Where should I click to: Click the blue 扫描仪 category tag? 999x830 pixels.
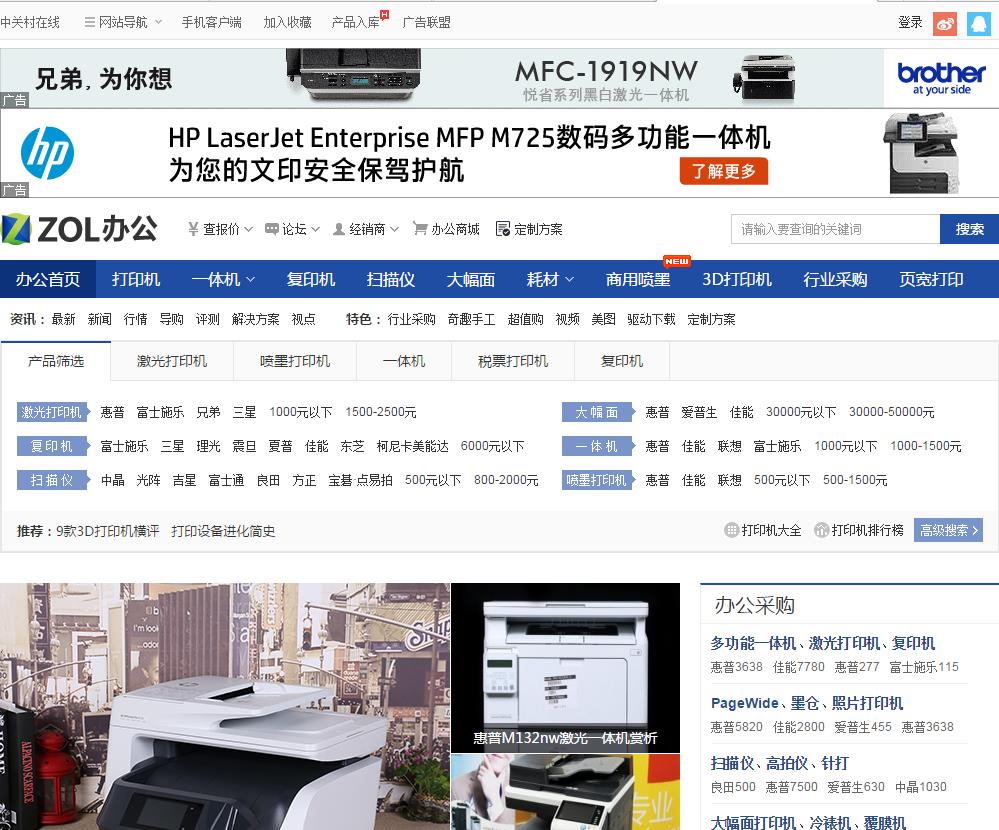coord(54,480)
